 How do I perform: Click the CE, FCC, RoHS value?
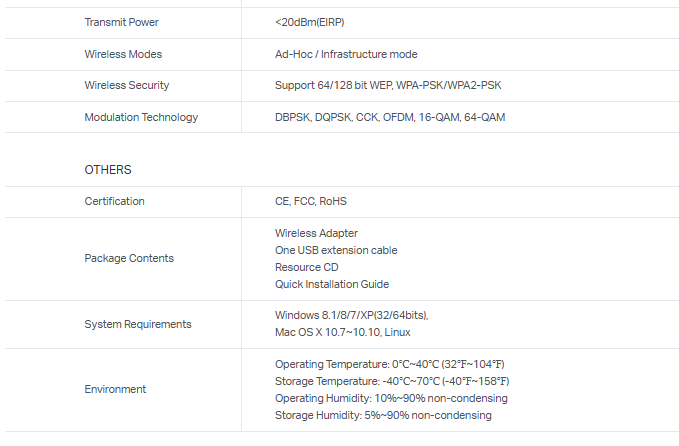(x=311, y=201)
